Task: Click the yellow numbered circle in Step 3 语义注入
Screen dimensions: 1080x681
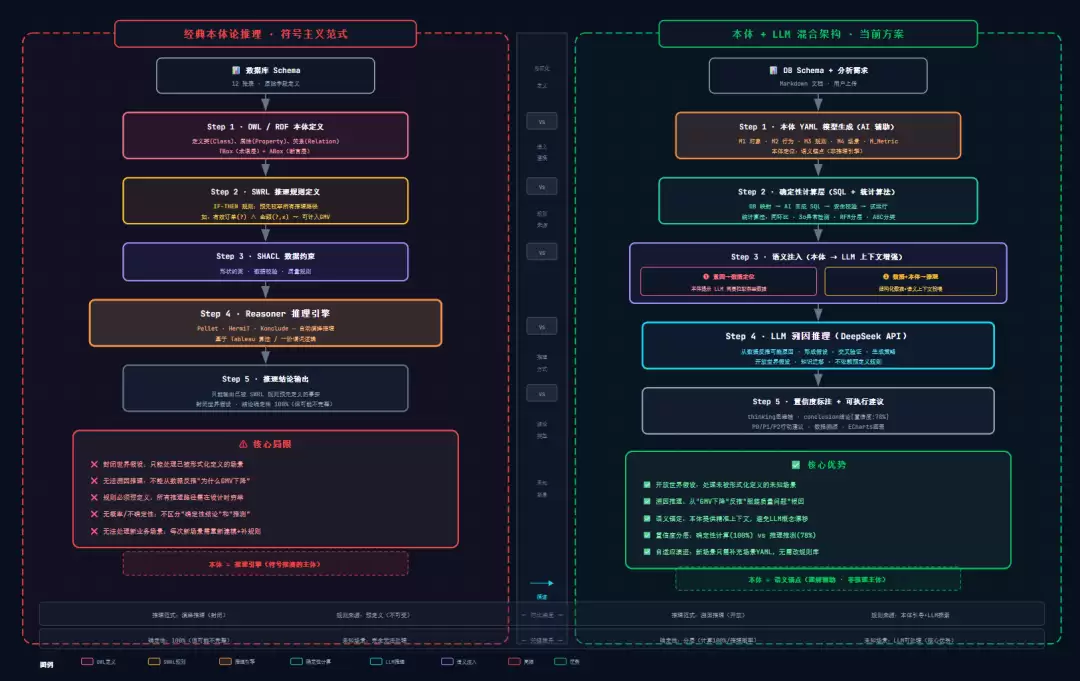Action: click(x=886, y=276)
